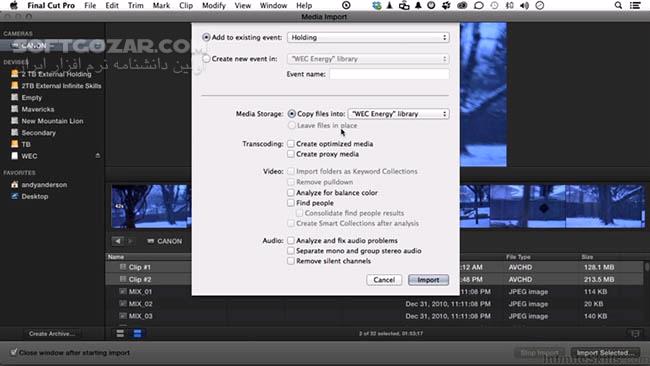Open the Trim menu
The width and height of the screenshot is (650, 366).
[x=136, y=5]
